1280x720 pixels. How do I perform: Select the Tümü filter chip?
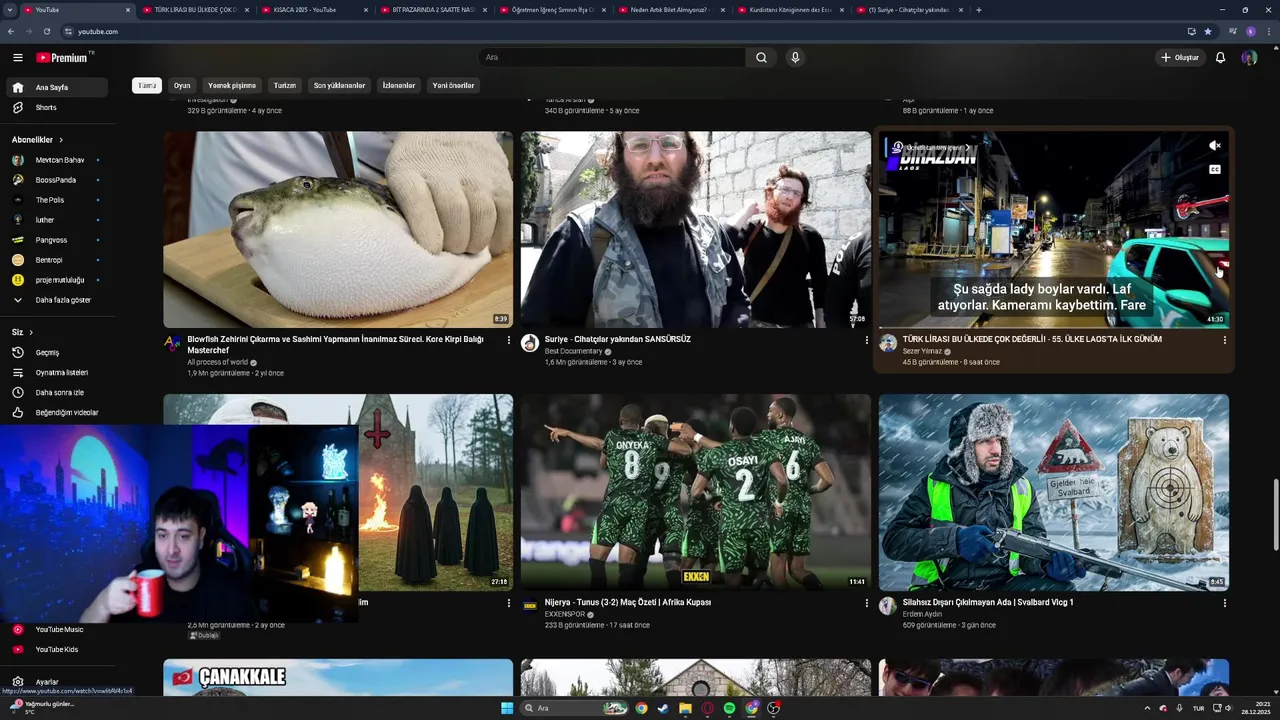pyautogui.click(x=147, y=86)
